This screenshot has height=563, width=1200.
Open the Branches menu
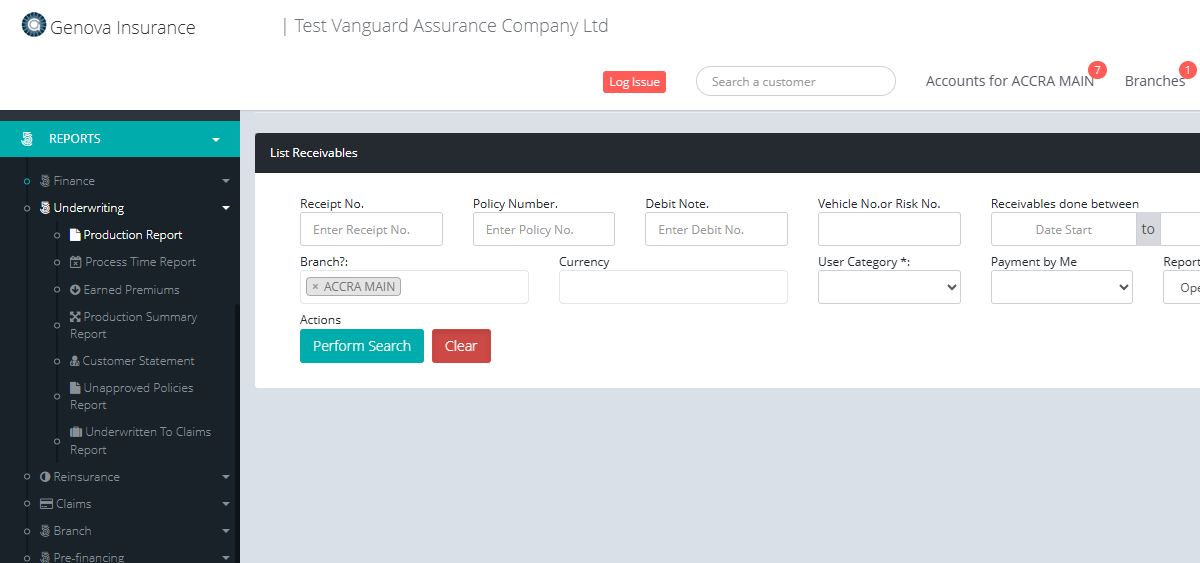click(1154, 81)
